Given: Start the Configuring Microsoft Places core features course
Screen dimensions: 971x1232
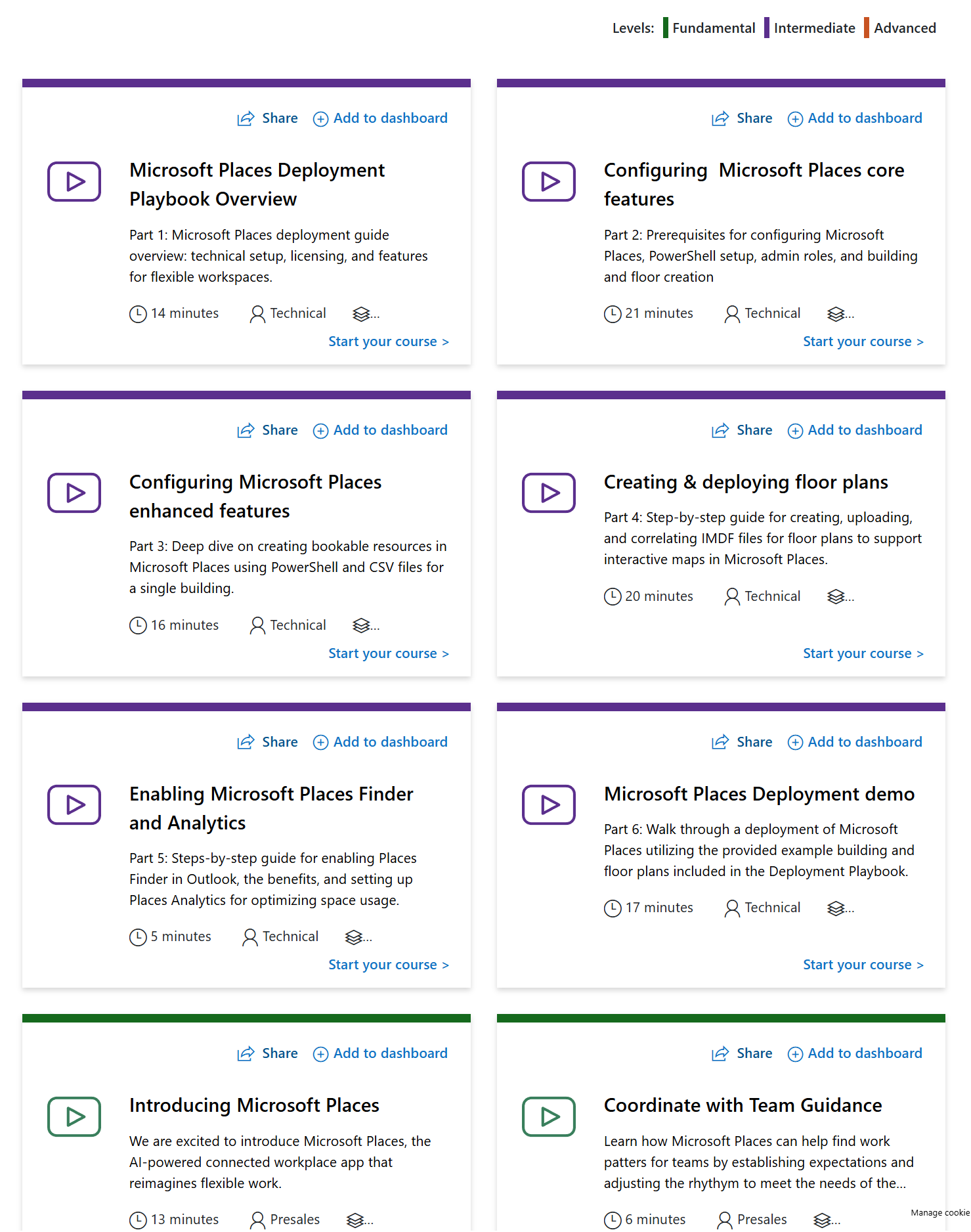Looking at the screenshot, I should 863,341.
